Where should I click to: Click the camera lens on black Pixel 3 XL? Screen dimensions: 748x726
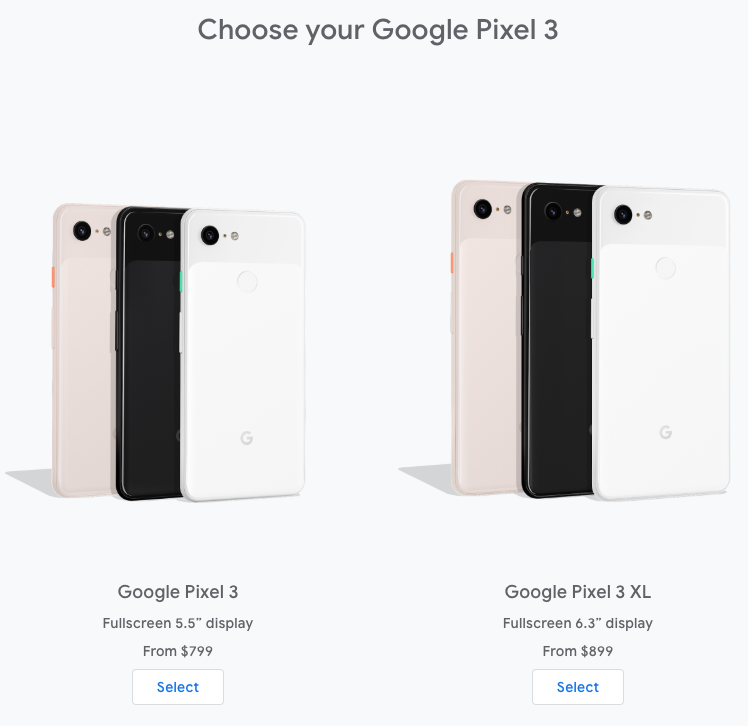point(553,211)
